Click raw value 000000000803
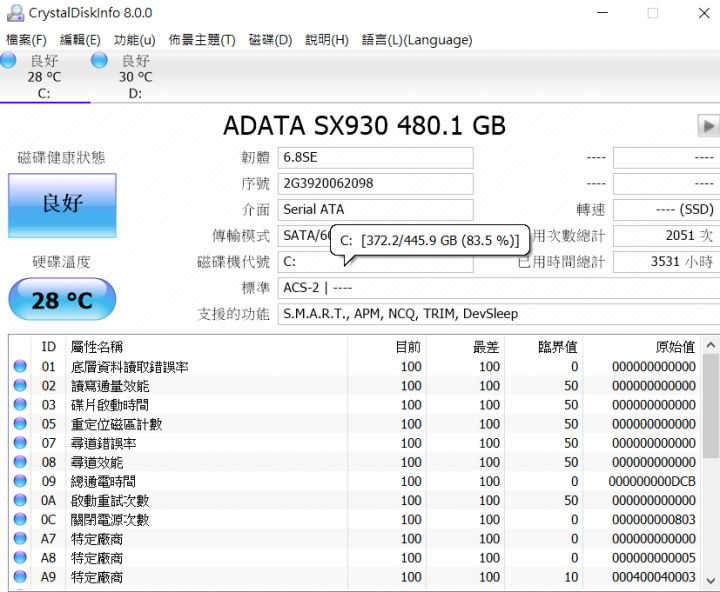The height and width of the screenshot is (592, 720). [x=654, y=519]
